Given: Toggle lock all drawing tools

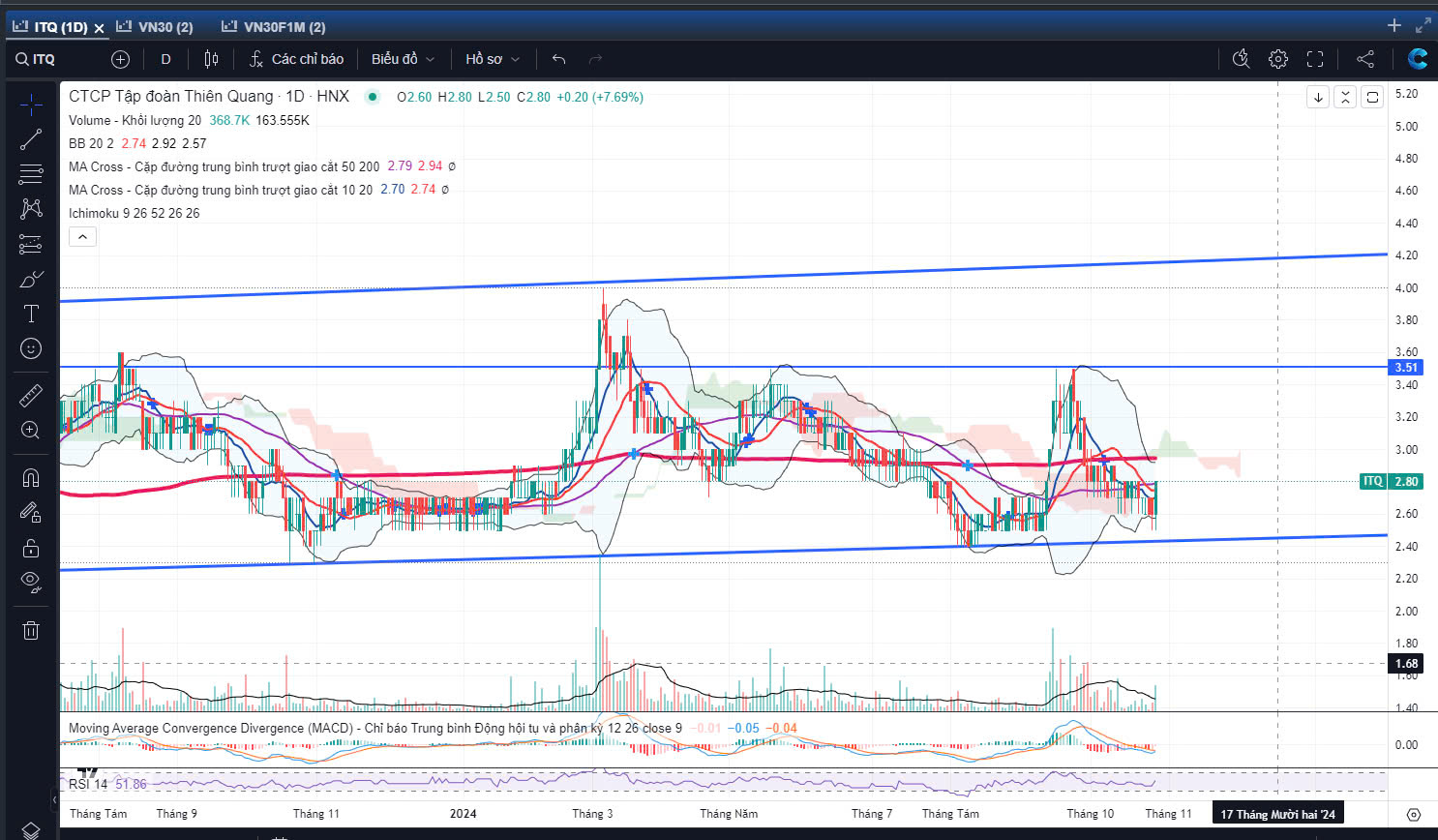Looking at the screenshot, I should tap(31, 547).
